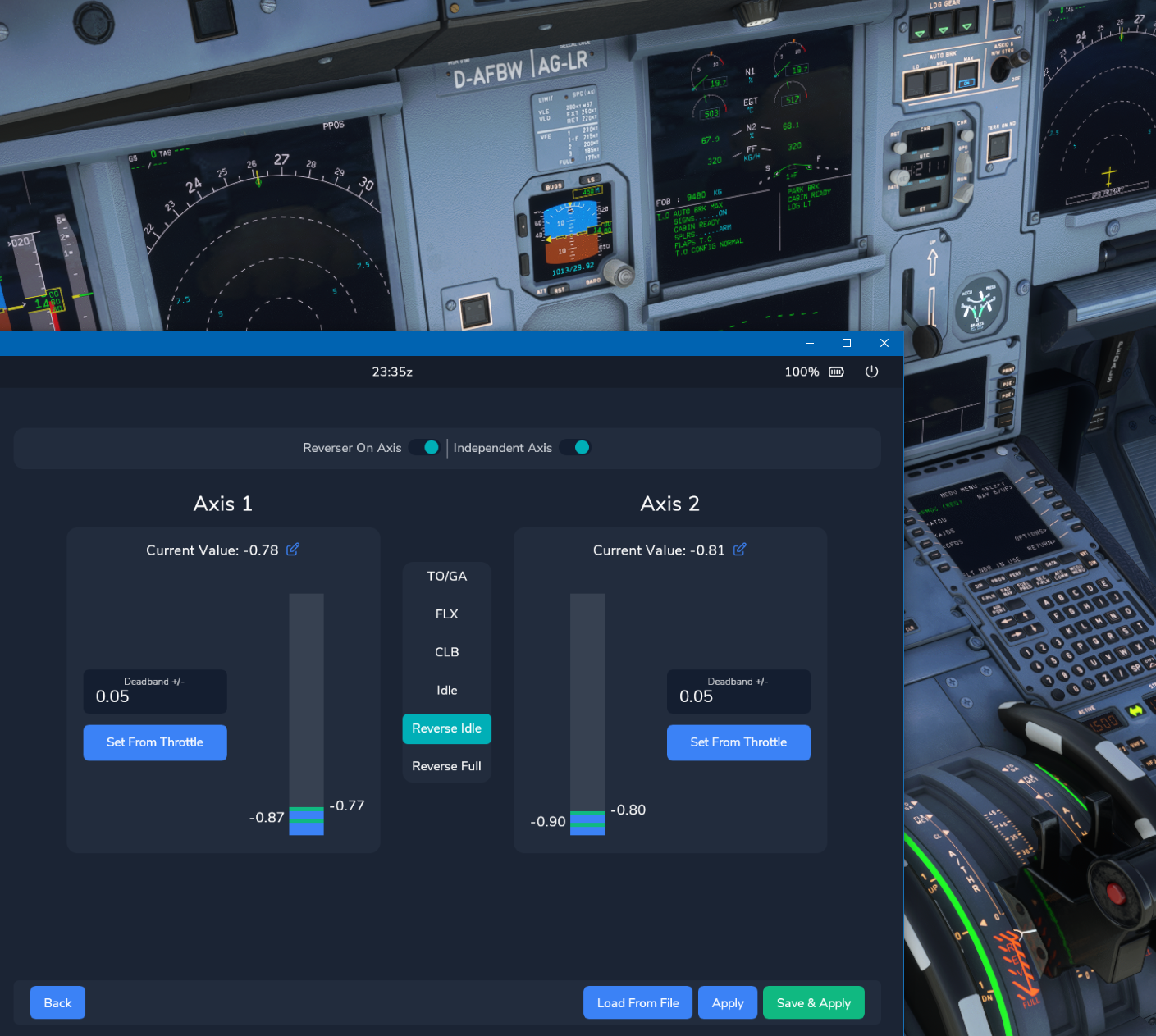Click Load From File
Screen dimensions: 1156x1036
pos(637,1002)
